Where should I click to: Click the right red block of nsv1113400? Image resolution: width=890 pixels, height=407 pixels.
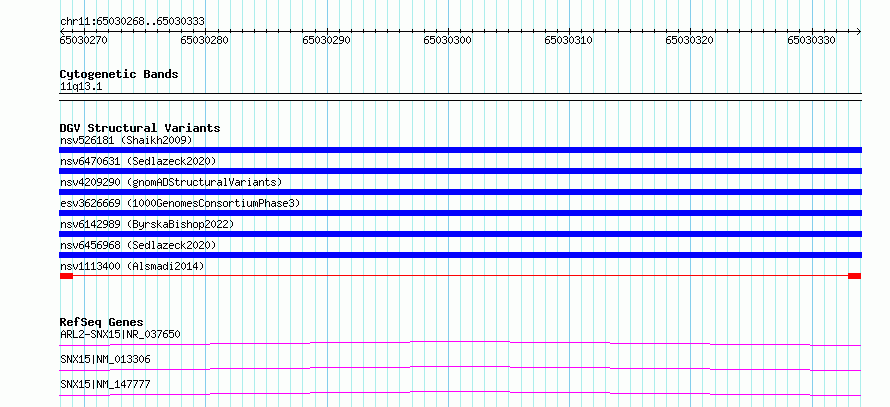pos(854,276)
